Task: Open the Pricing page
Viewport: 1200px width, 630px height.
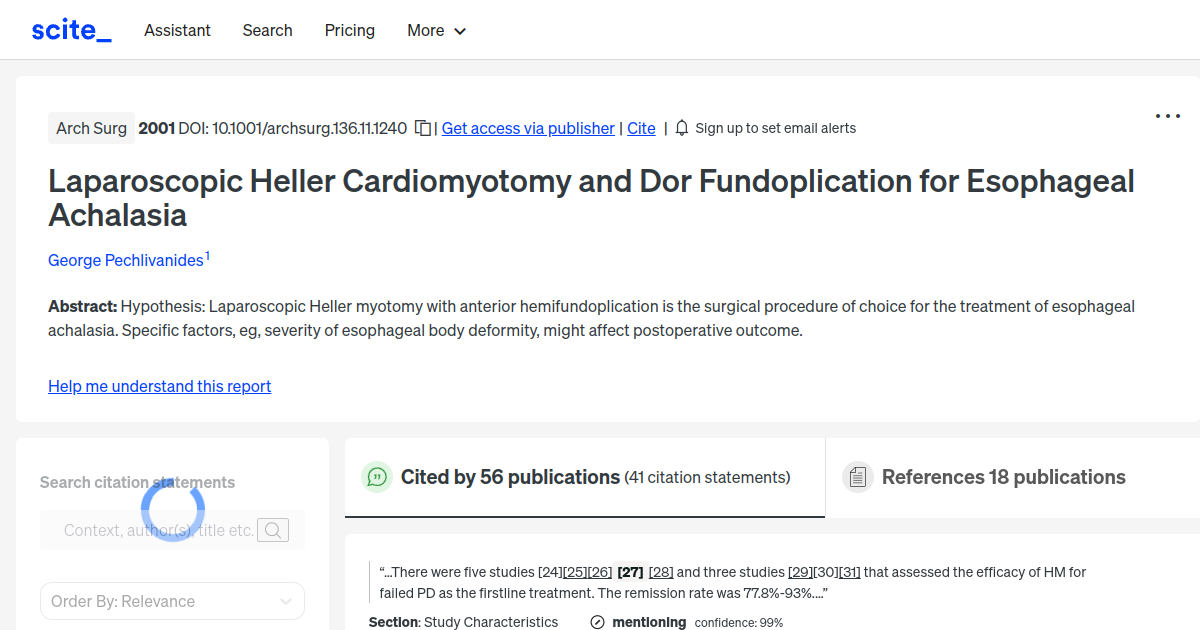Action: pyautogui.click(x=349, y=30)
